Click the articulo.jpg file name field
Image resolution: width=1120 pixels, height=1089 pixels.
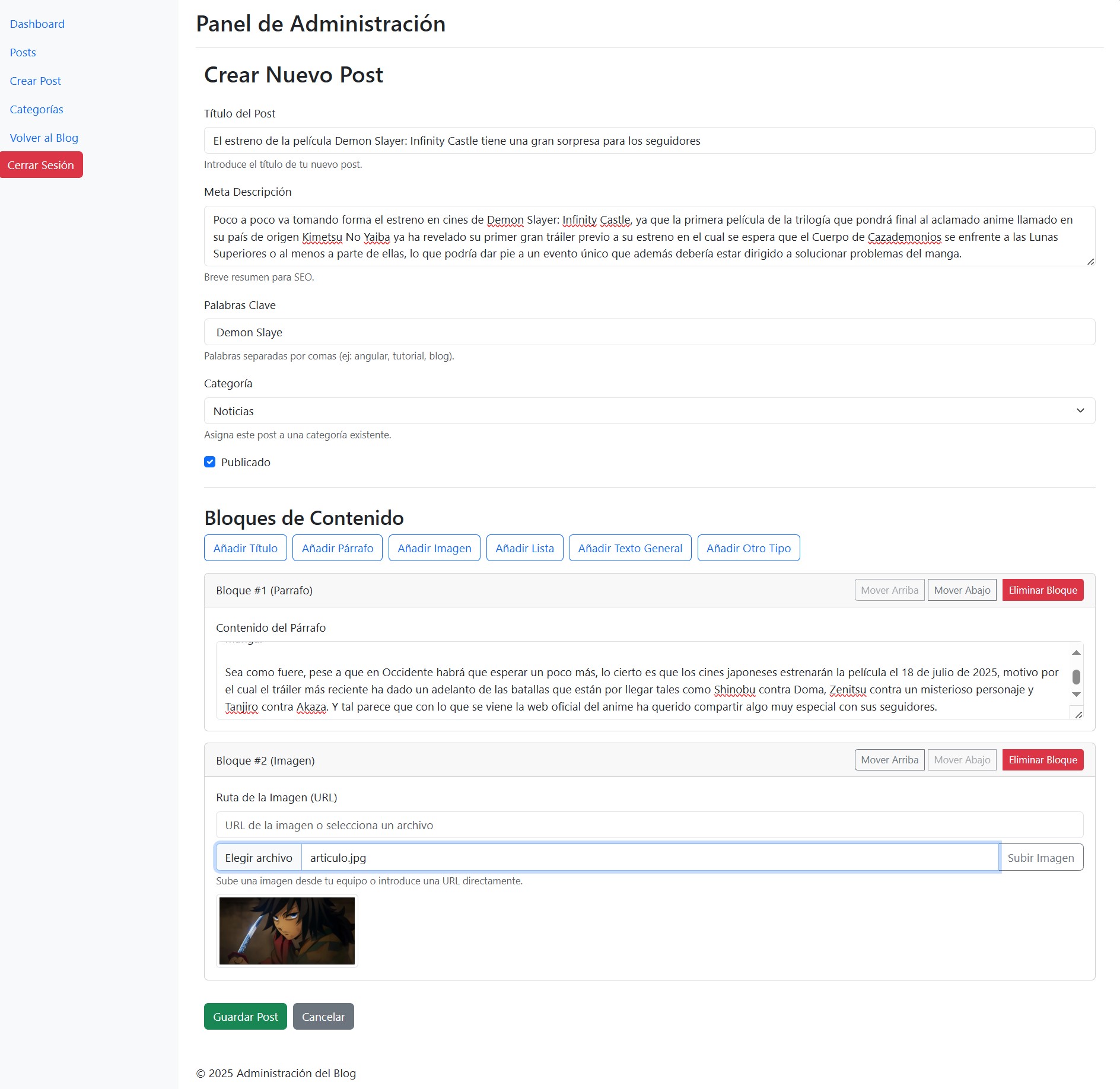tap(650, 858)
